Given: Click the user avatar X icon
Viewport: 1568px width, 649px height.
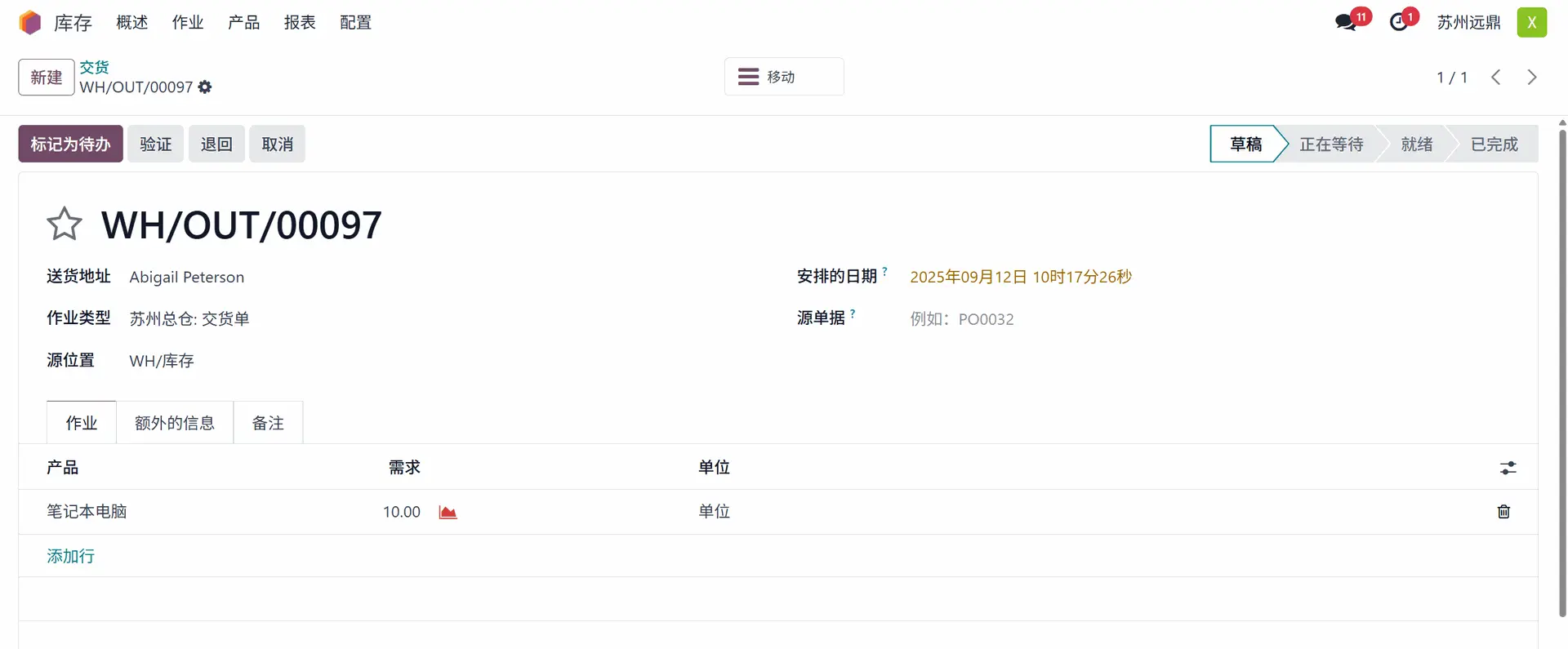Looking at the screenshot, I should (1531, 22).
